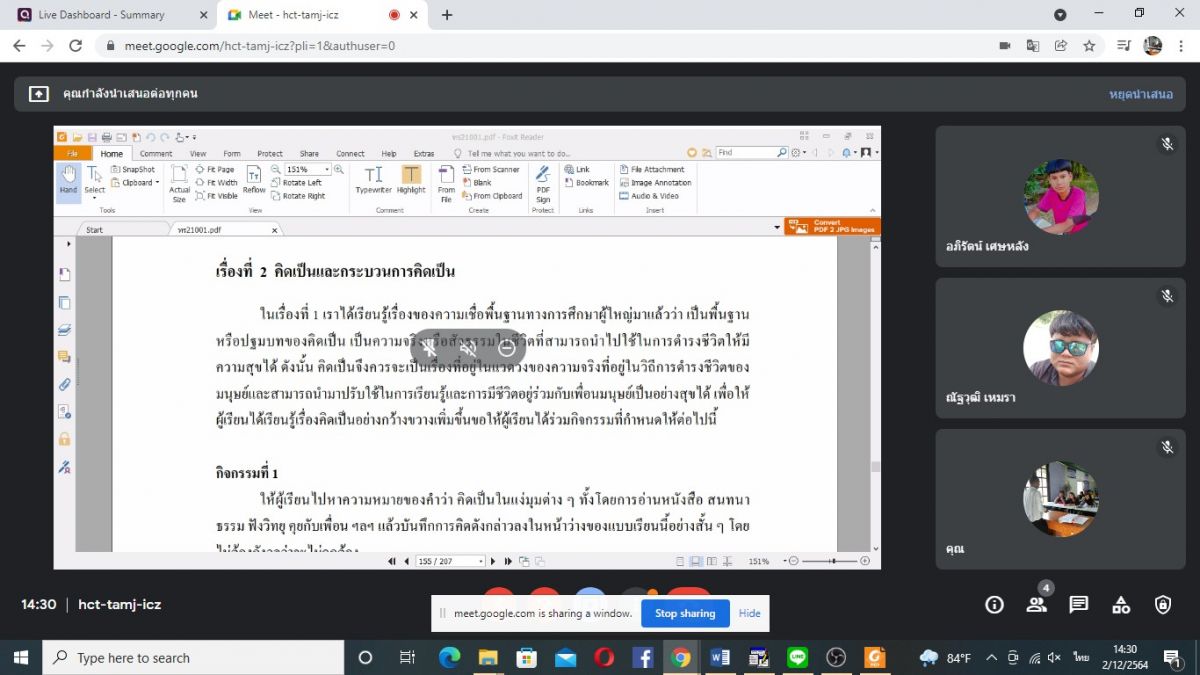The height and width of the screenshot is (675, 1200).
Task: Click the stop presenting link in Meet
Action: pos(1140,93)
